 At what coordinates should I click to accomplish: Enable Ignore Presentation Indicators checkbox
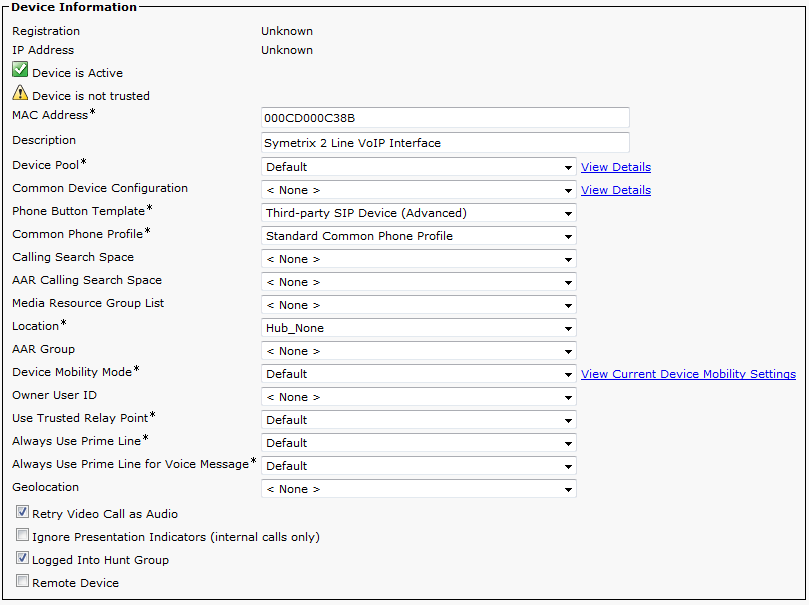pos(22,535)
